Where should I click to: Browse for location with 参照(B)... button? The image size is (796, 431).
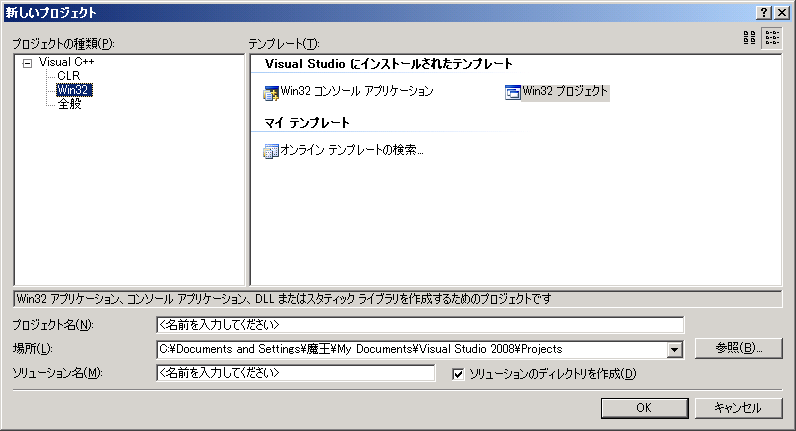[x=738, y=348]
